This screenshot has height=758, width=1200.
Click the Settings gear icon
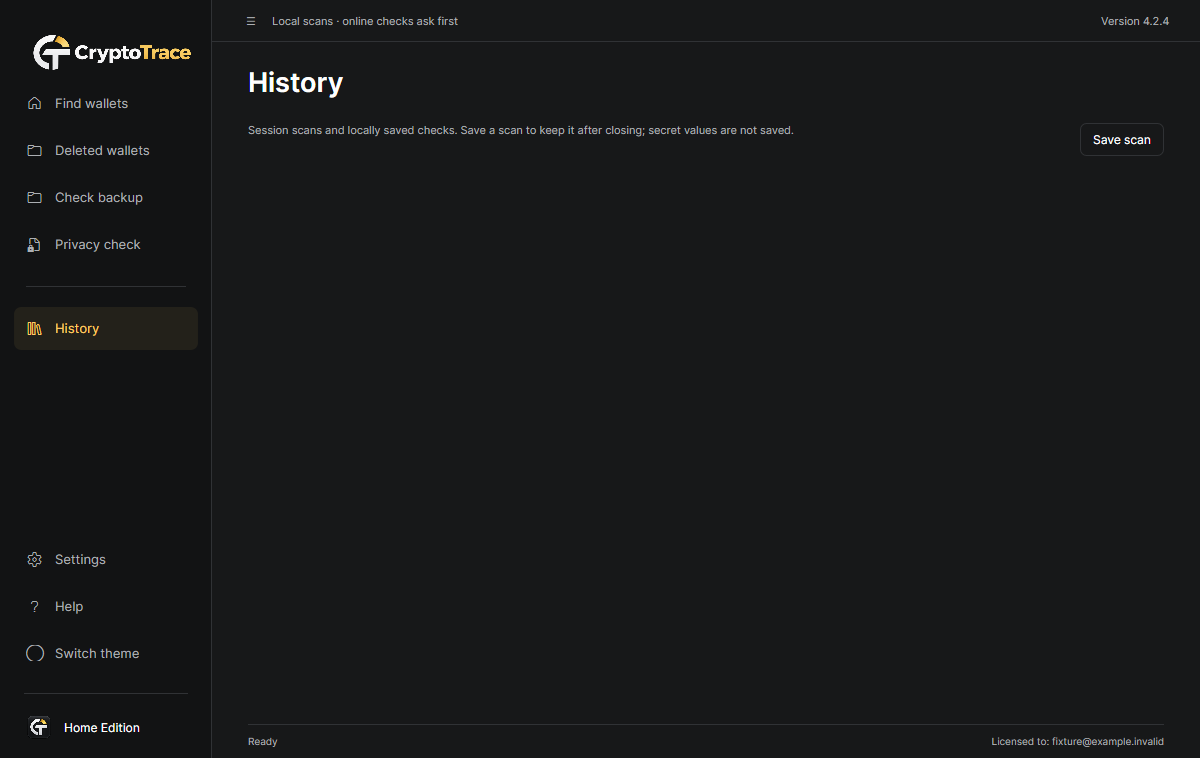[x=35, y=559]
